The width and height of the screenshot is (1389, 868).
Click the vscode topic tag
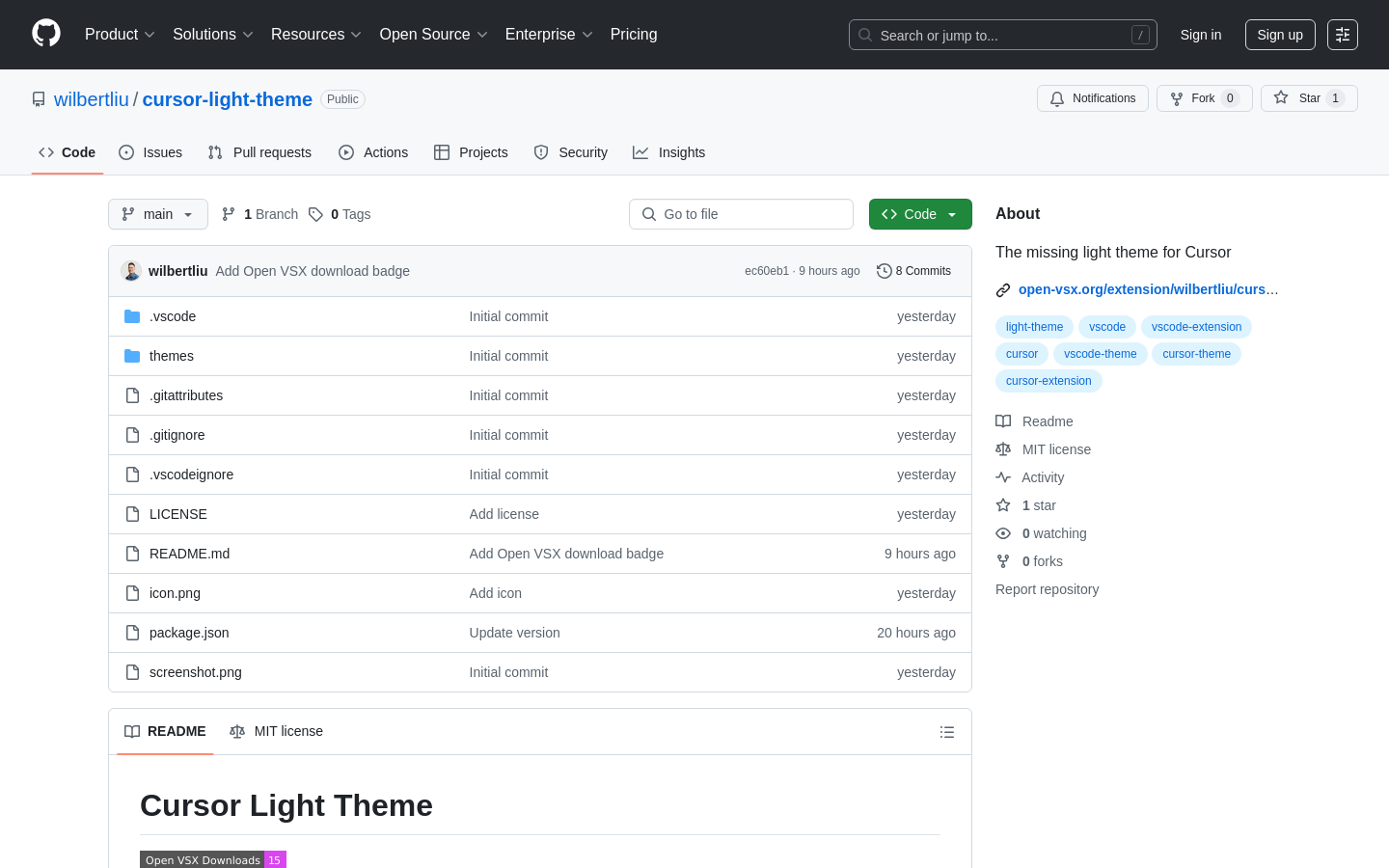tap(1107, 327)
